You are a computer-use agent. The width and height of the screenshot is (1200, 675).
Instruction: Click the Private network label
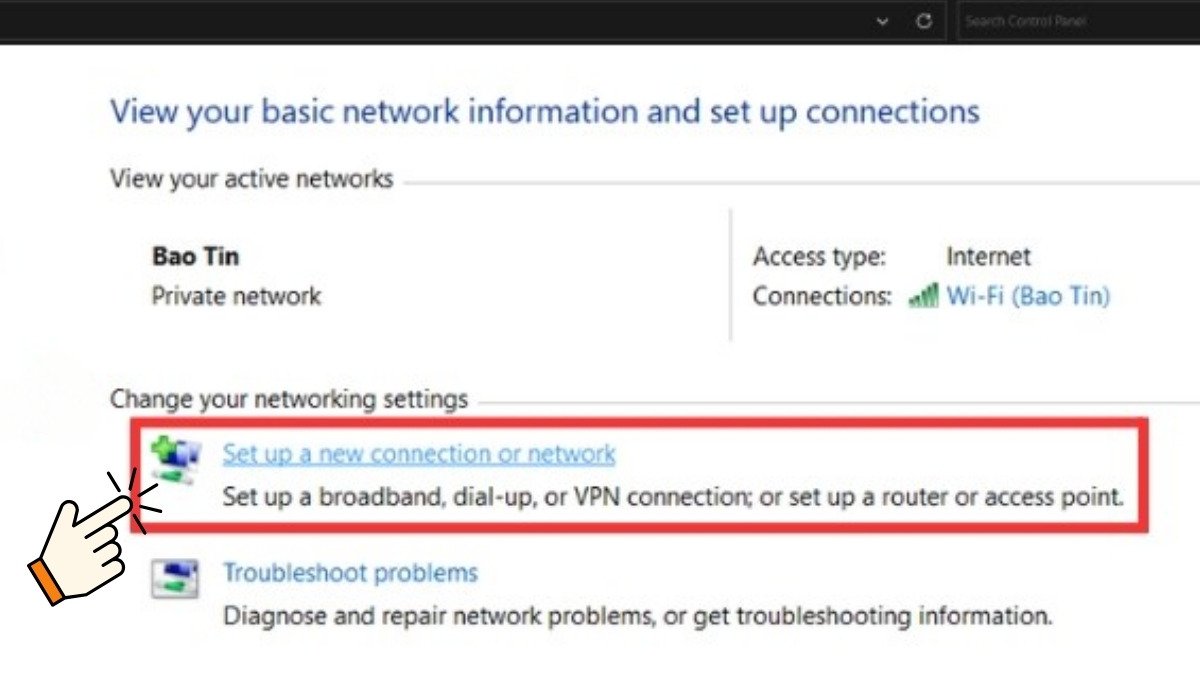(x=236, y=296)
